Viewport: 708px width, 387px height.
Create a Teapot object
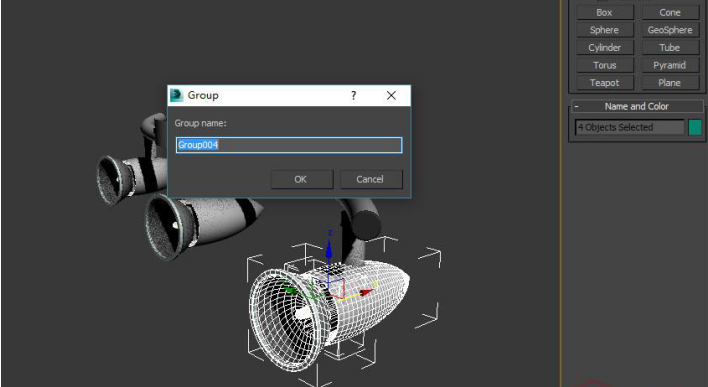(605, 83)
